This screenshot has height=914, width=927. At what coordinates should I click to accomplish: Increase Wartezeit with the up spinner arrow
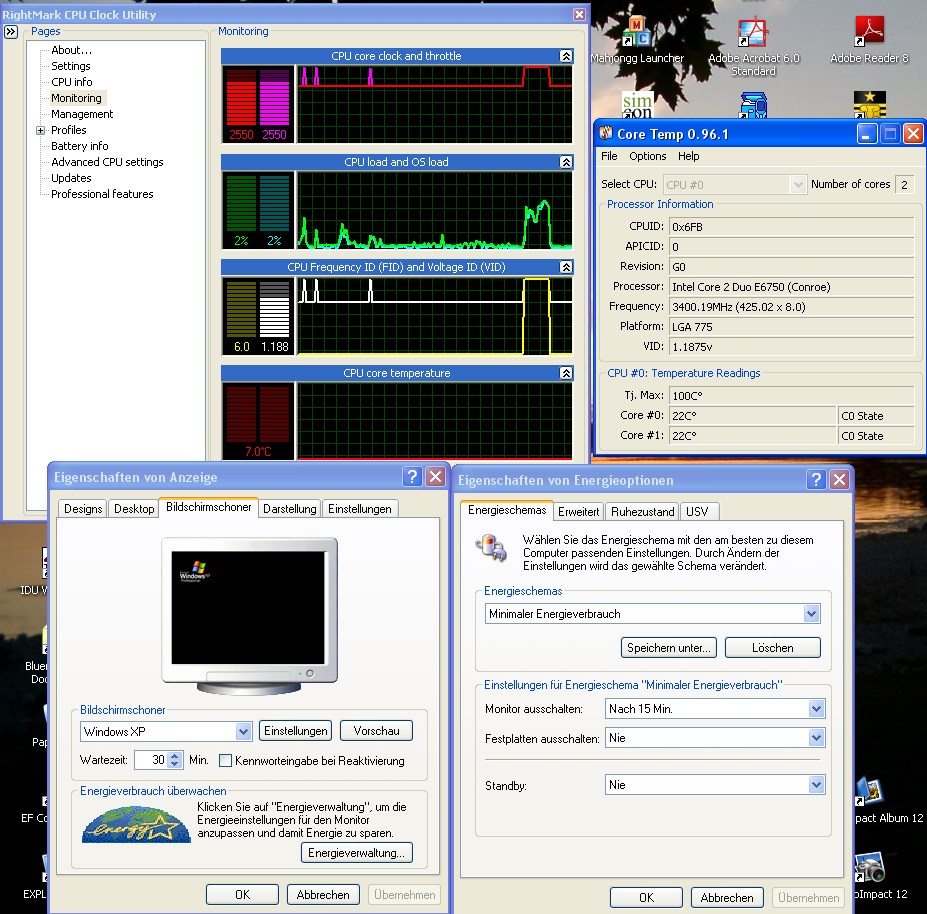tap(174, 756)
